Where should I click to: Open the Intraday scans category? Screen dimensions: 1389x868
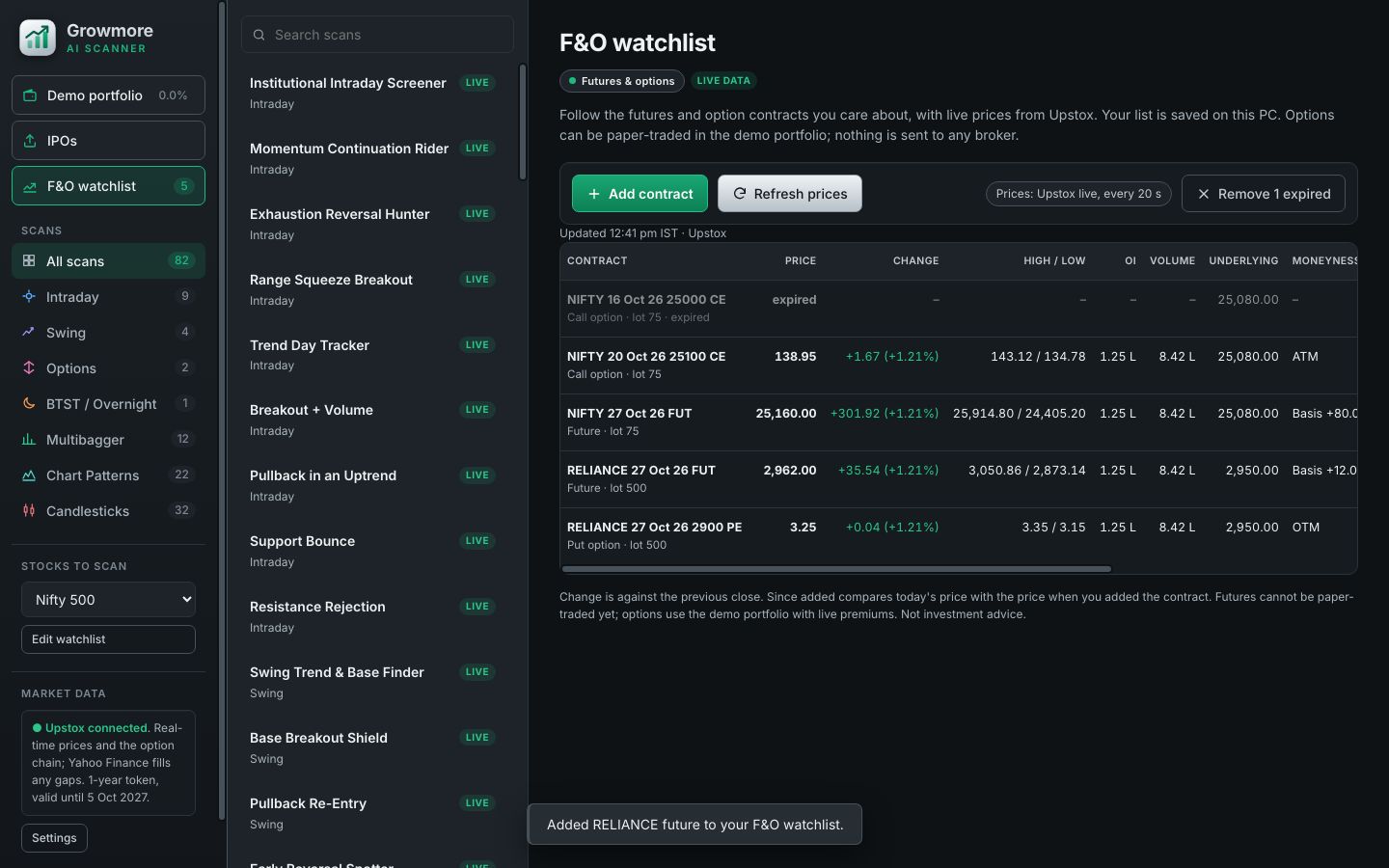pyautogui.click(x=108, y=296)
